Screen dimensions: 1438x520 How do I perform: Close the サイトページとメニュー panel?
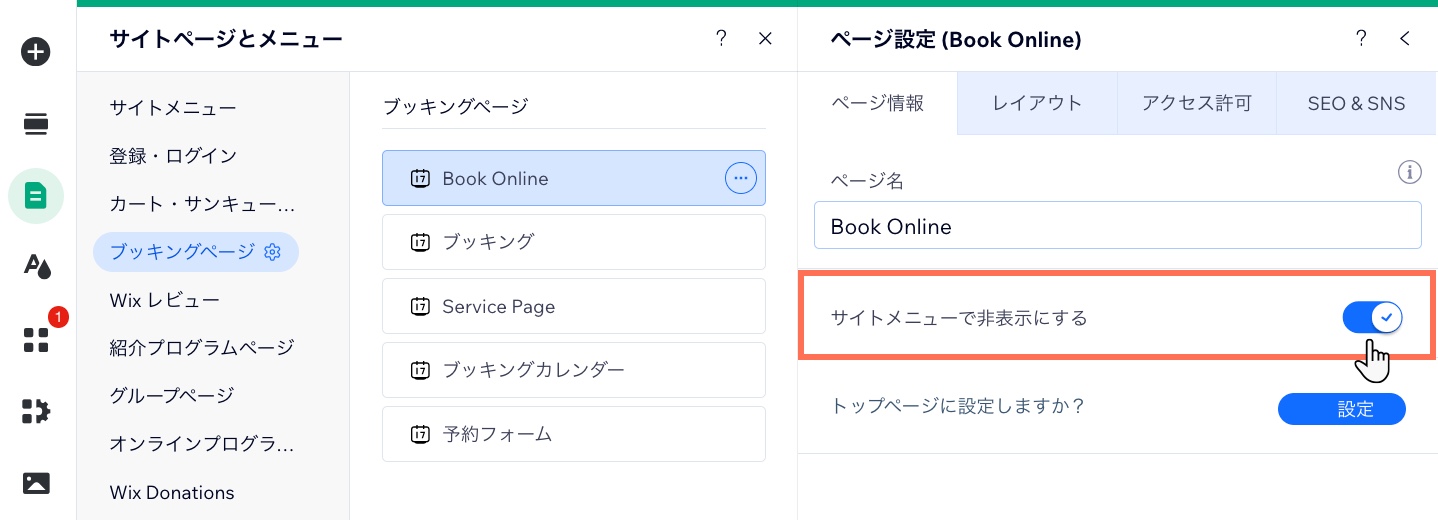[x=765, y=38]
